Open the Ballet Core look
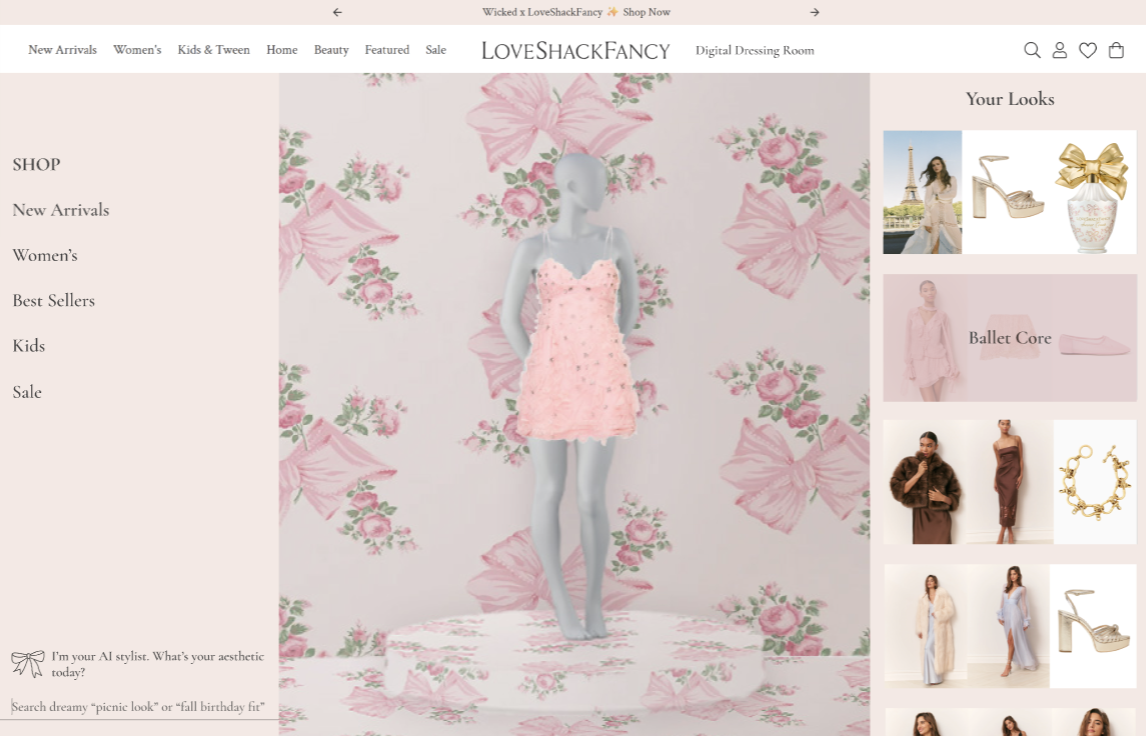 [x=1009, y=338]
